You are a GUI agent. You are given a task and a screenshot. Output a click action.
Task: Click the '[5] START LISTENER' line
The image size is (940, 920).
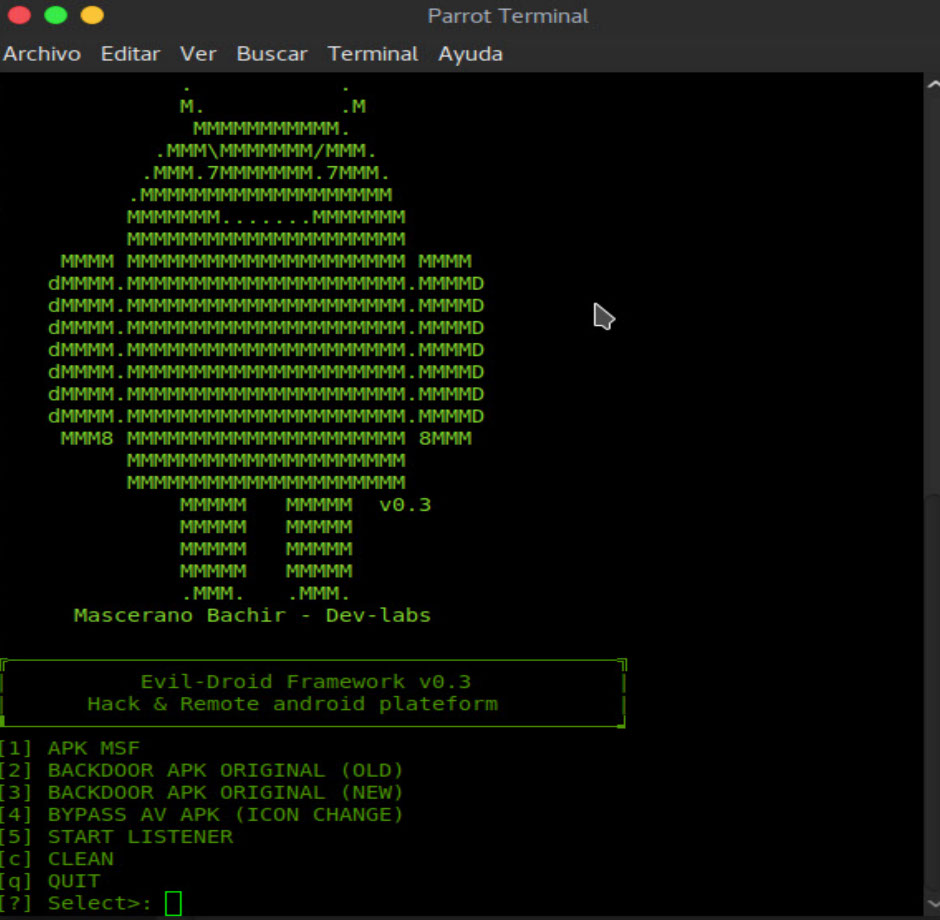pyautogui.click(x=116, y=837)
